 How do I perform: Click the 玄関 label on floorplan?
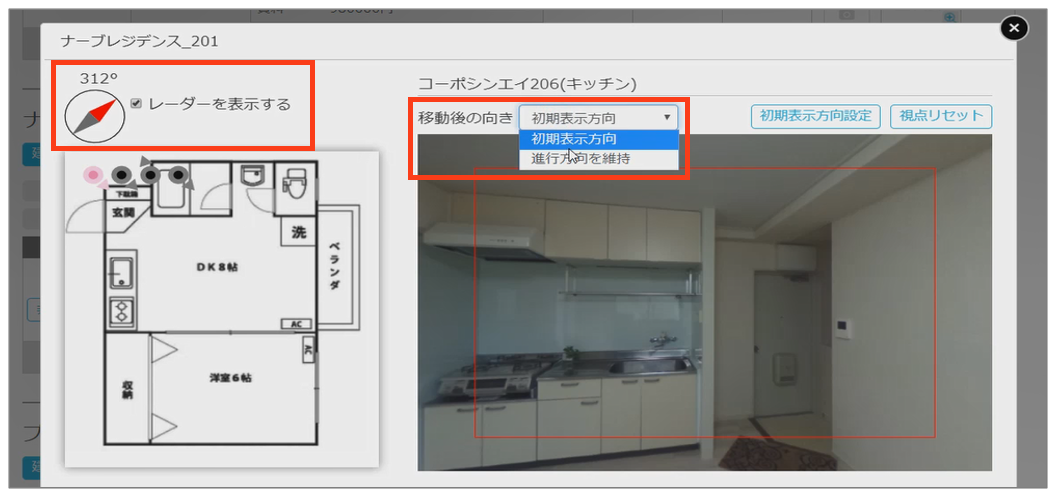(123, 215)
